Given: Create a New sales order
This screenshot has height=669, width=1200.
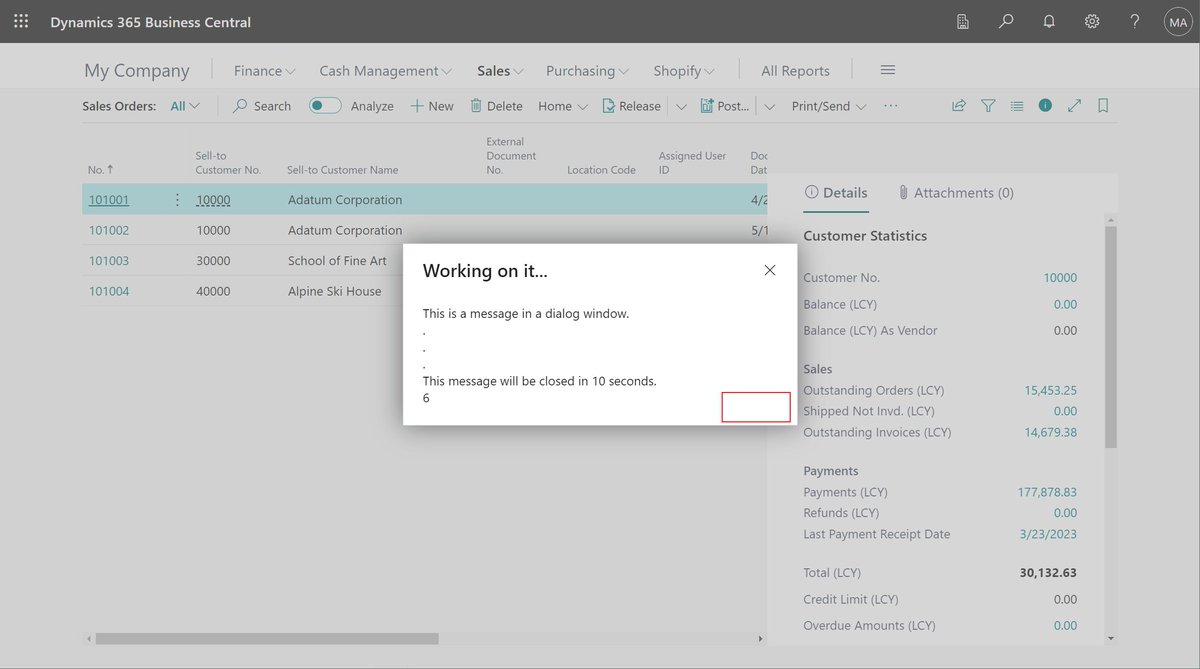Looking at the screenshot, I should click(x=432, y=106).
